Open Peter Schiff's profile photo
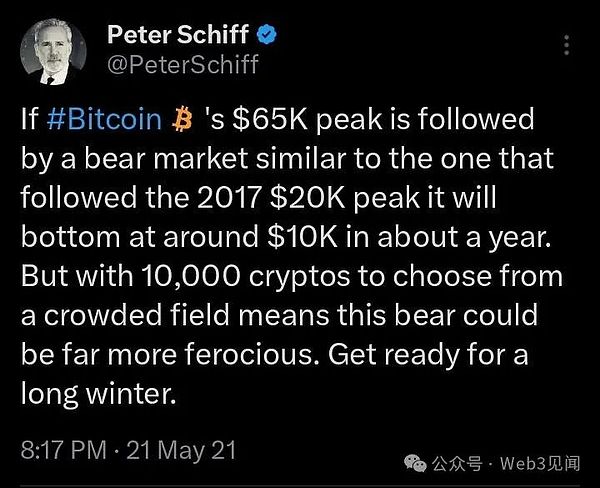Viewport: 600px width, 488px height. 55,50
